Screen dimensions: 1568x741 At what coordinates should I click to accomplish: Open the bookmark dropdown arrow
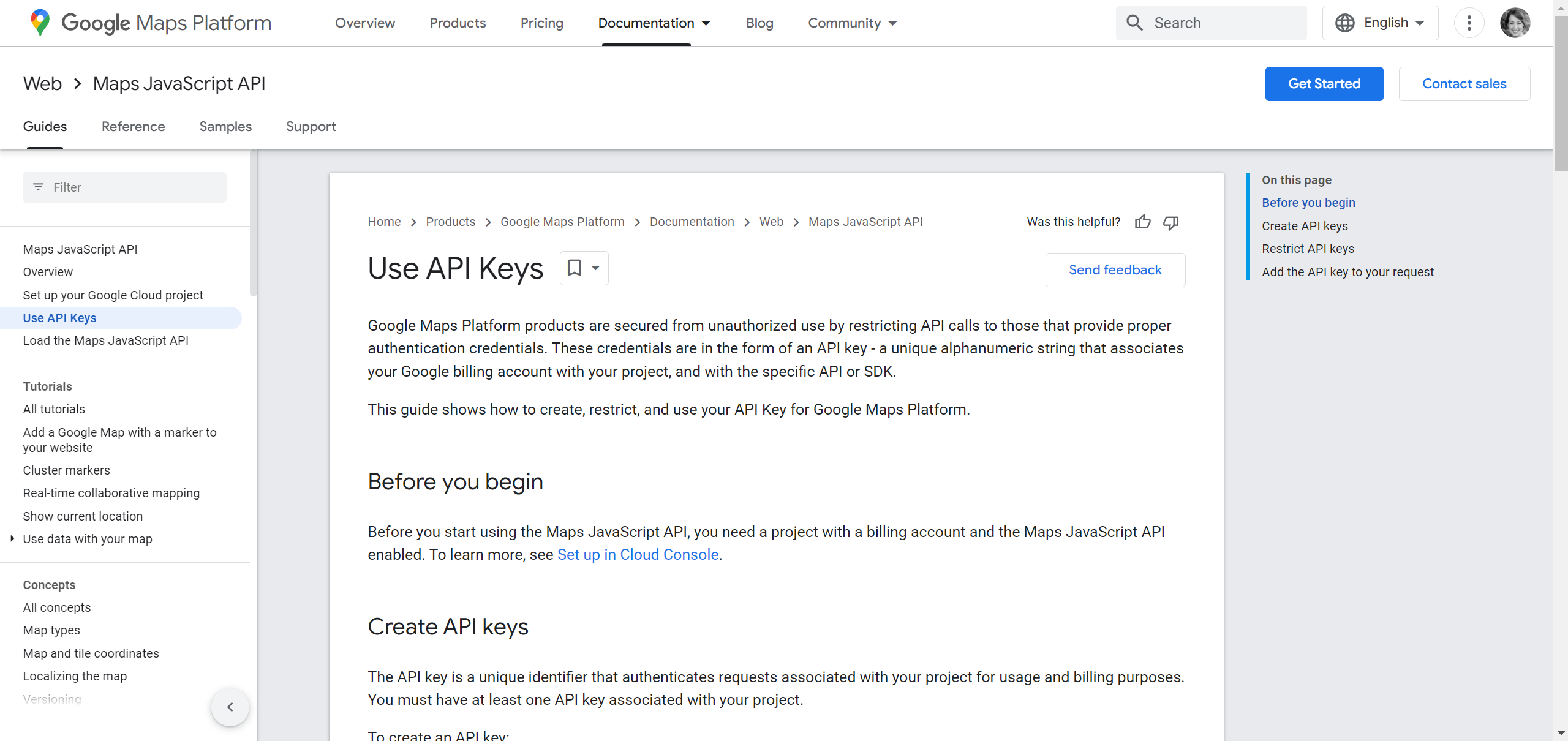click(595, 268)
